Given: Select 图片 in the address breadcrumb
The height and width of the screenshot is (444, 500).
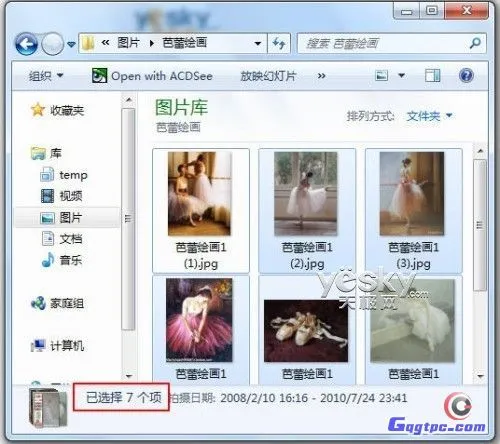Looking at the screenshot, I should coord(128,43).
